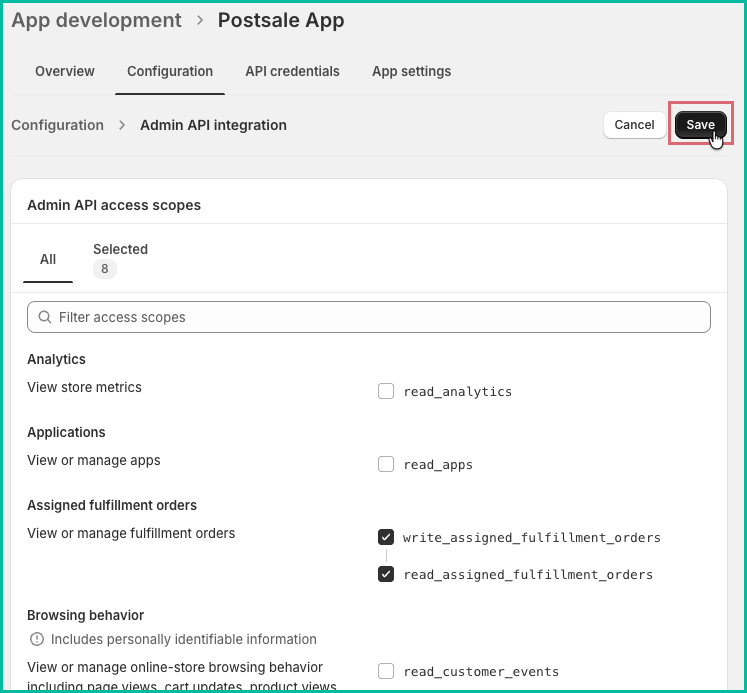This screenshot has width=747, height=693.
Task: Save the Admin API integration changes
Action: 700,125
